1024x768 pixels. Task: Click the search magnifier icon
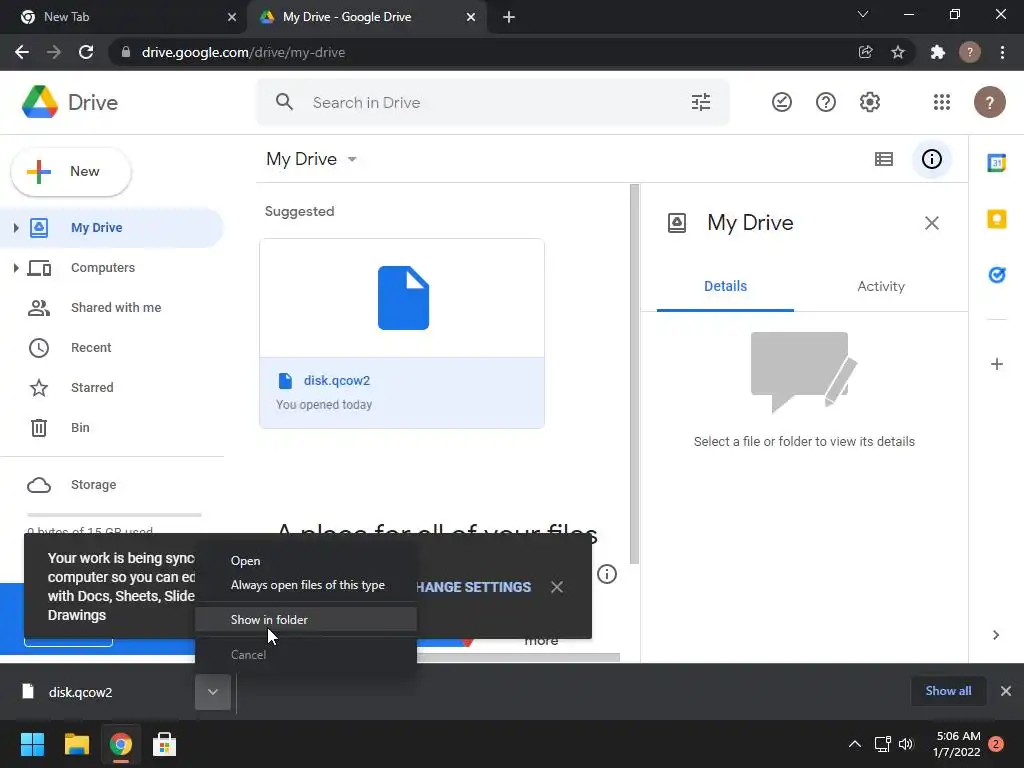(284, 102)
